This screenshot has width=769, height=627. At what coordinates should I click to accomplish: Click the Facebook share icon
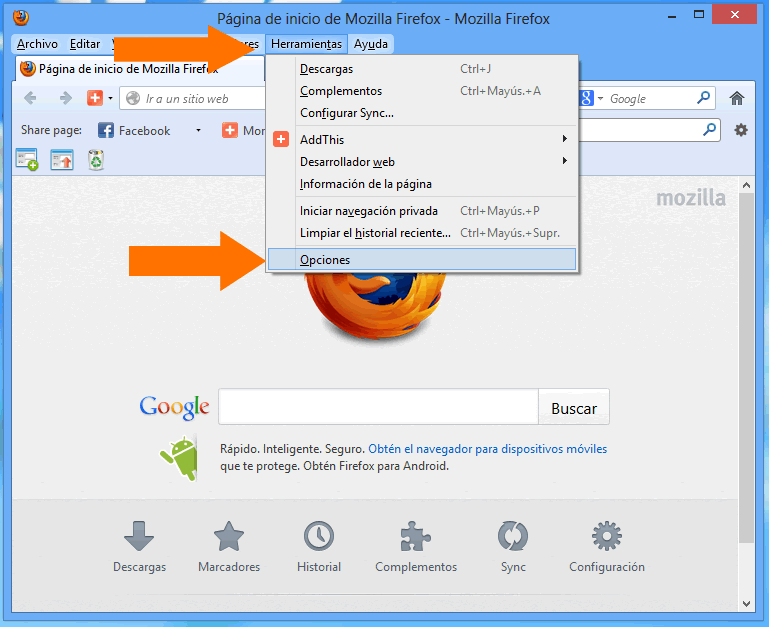click(x=105, y=131)
